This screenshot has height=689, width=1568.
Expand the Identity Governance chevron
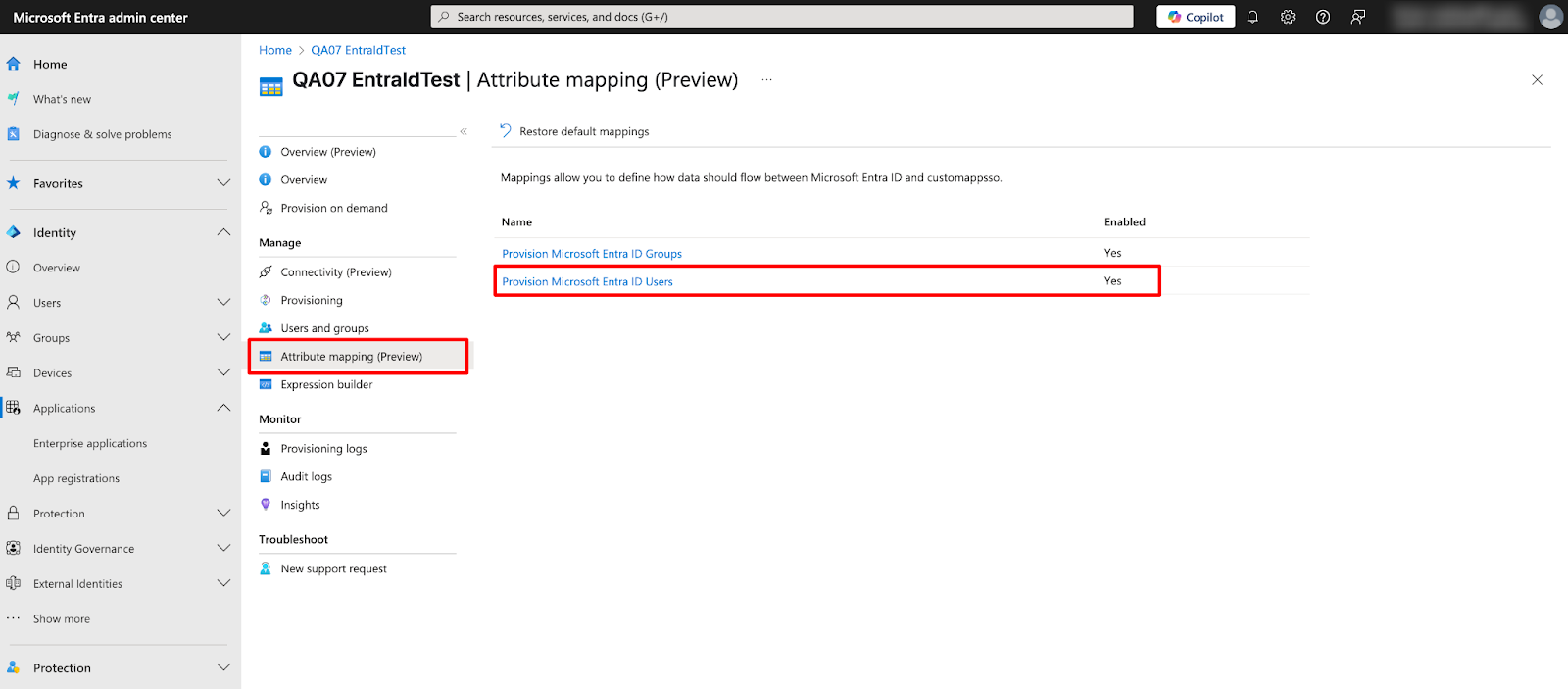point(223,549)
